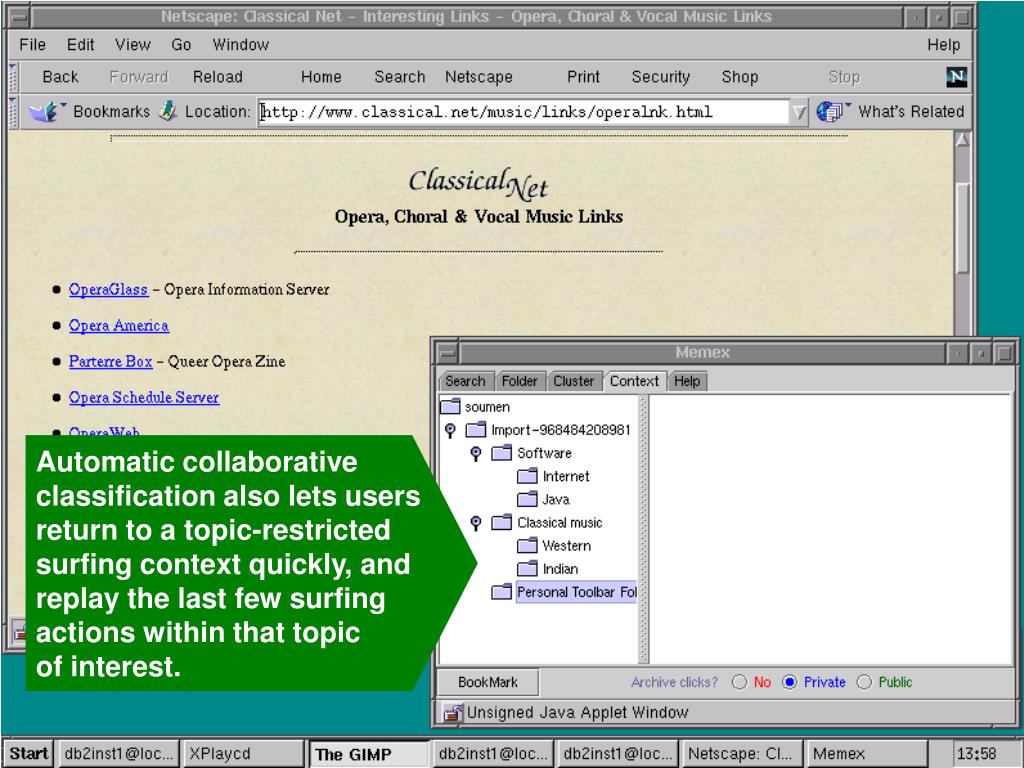Switch to the Search tab in Memex
The image size is (1024, 768).
pyautogui.click(x=465, y=381)
